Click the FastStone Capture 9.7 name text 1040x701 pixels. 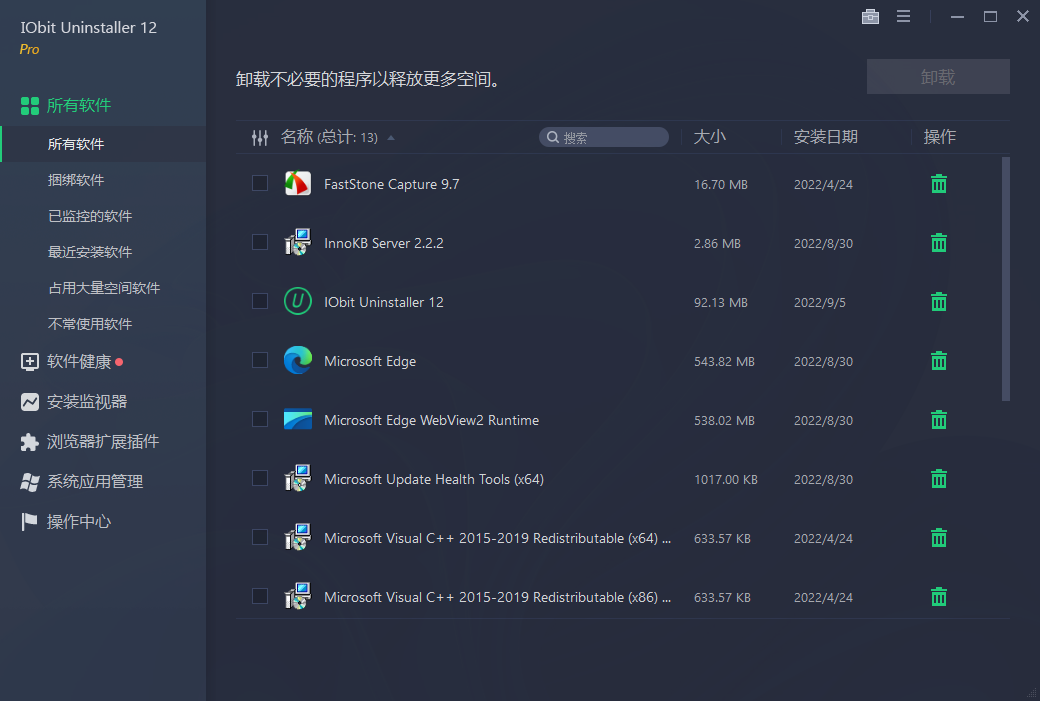tap(391, 184)
